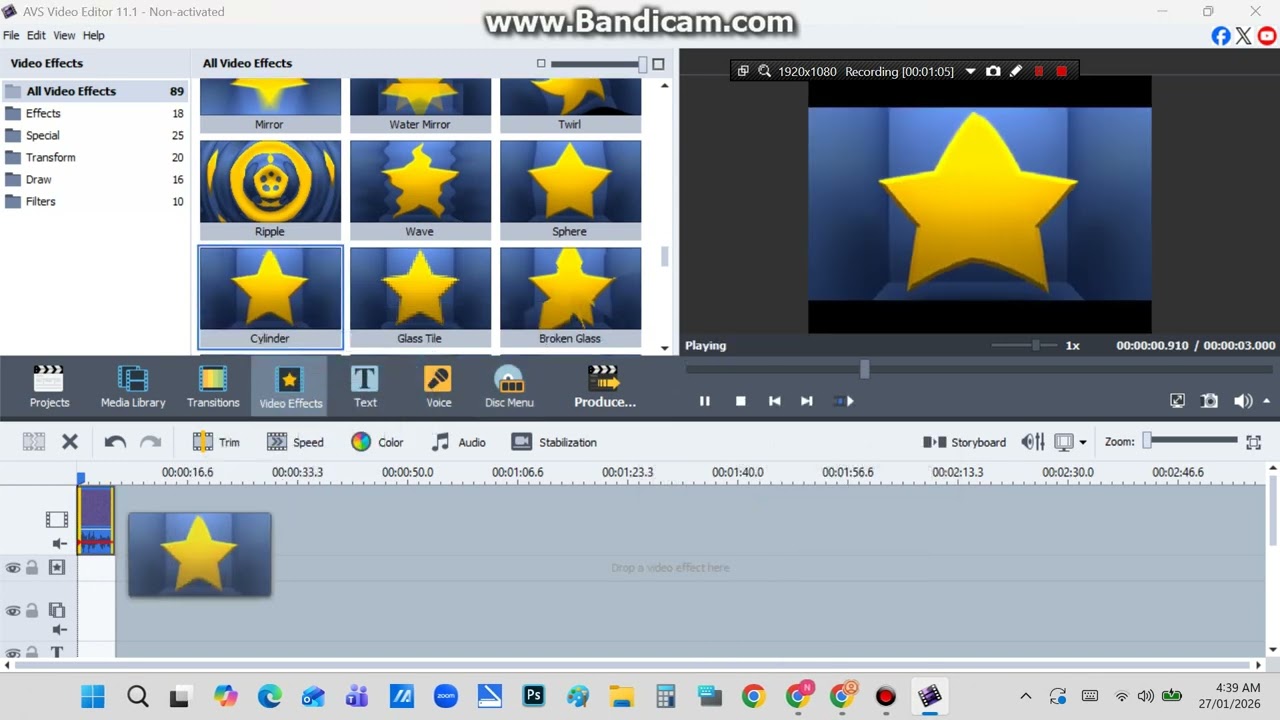Open the Projects section
This screenshot has height=720, width=1280.
point(49,387)
